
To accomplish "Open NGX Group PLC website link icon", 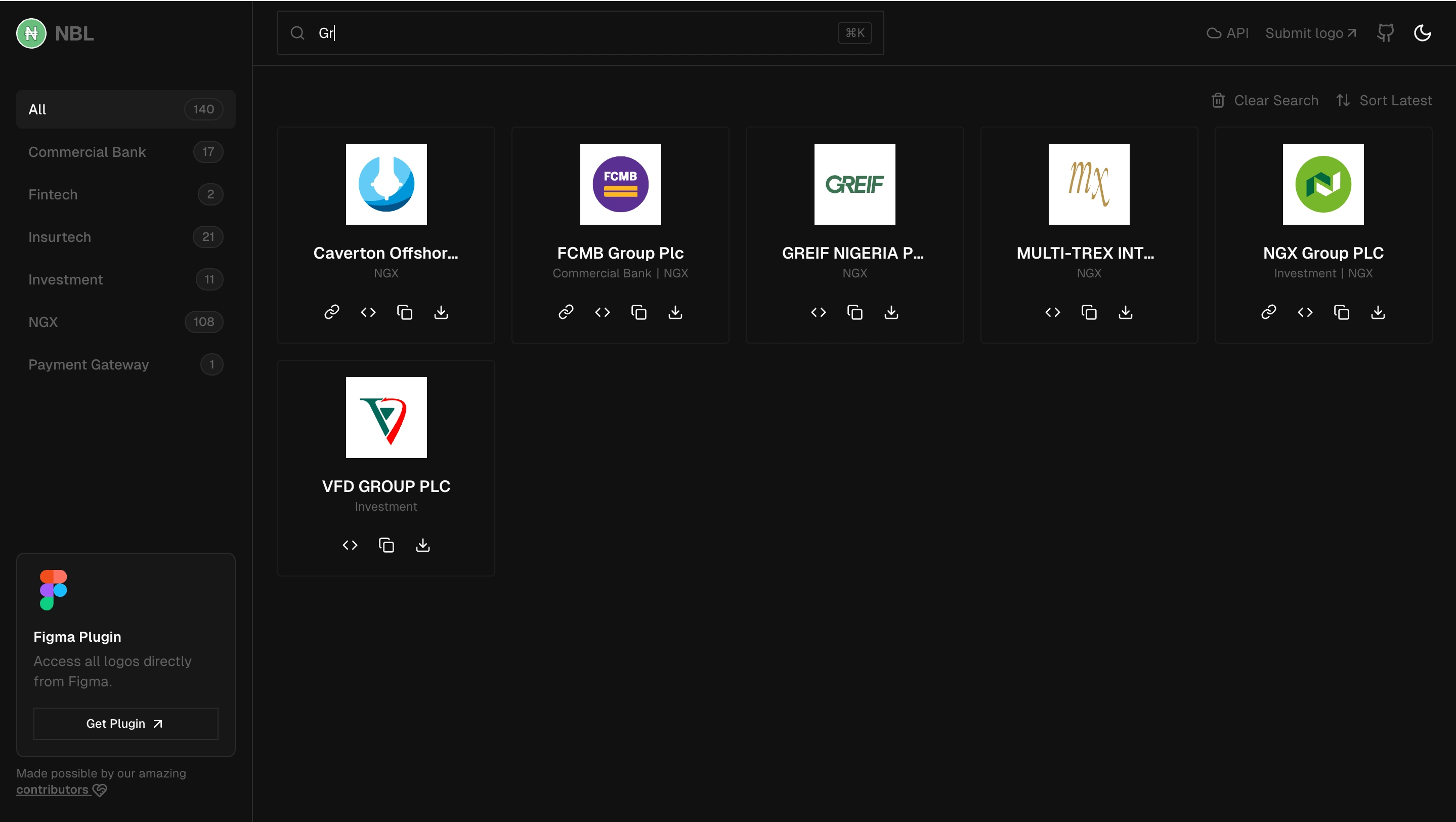I will coord(1268,312).
